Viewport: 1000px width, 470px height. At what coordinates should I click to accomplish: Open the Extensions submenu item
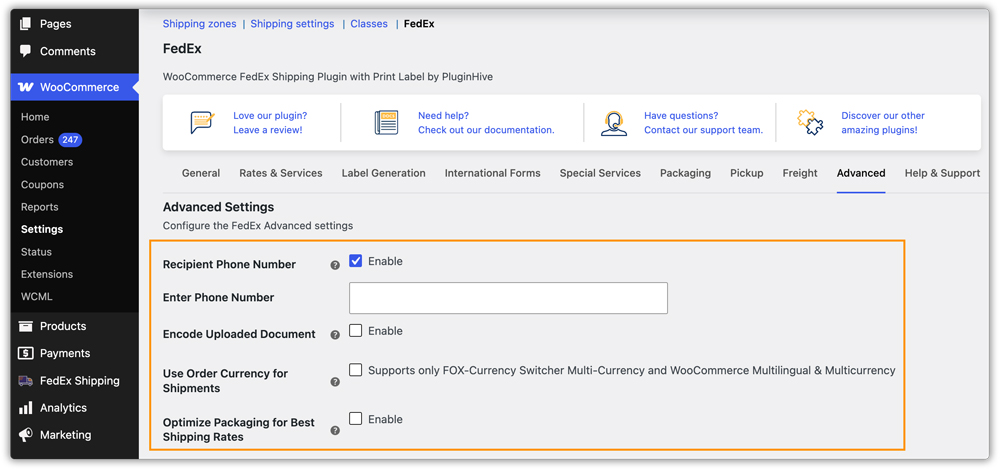click(x=47, y=274)
